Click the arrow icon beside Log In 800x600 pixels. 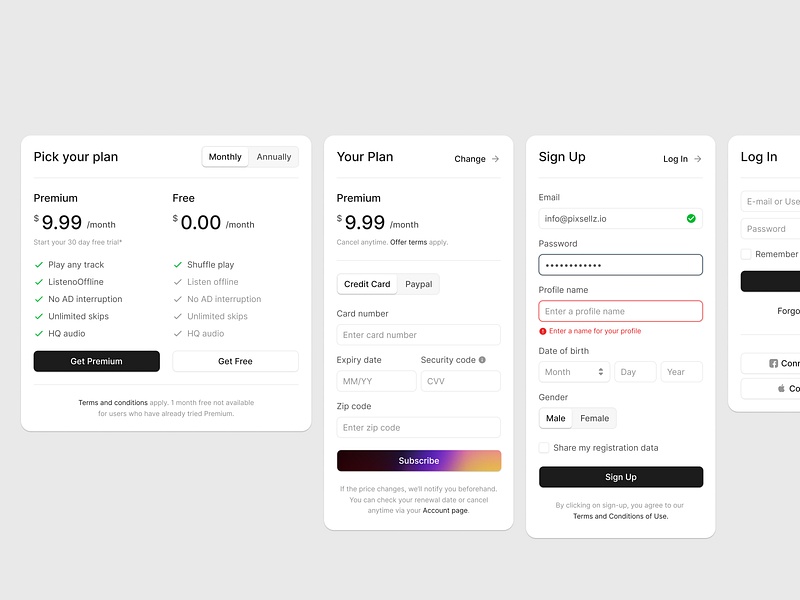coord(698,159)
